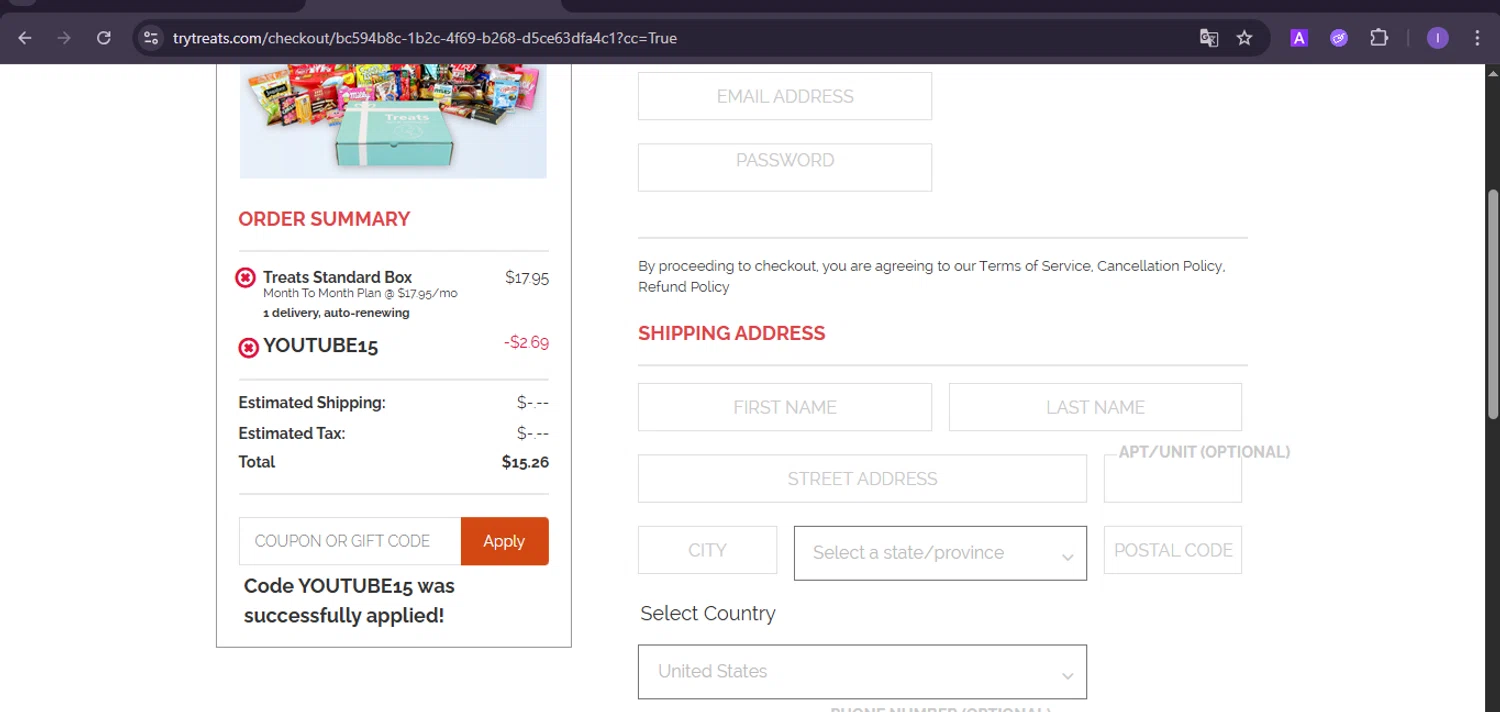Viewport: 1500px width, 712px height.
Task: Click the Estimated Shipping label
Action: coord(312,403)
